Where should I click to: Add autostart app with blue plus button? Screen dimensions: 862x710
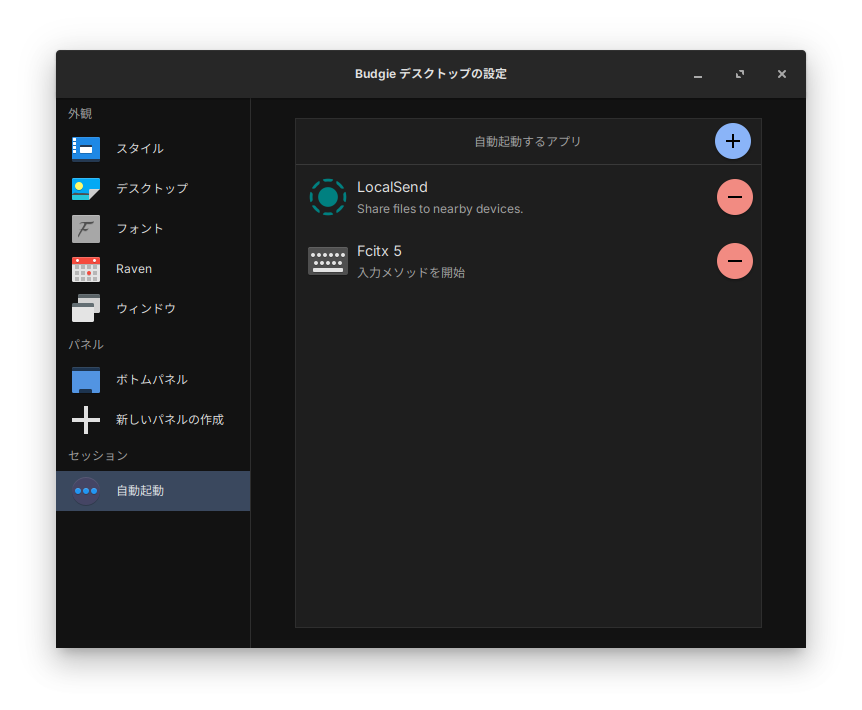pos(733,141)
